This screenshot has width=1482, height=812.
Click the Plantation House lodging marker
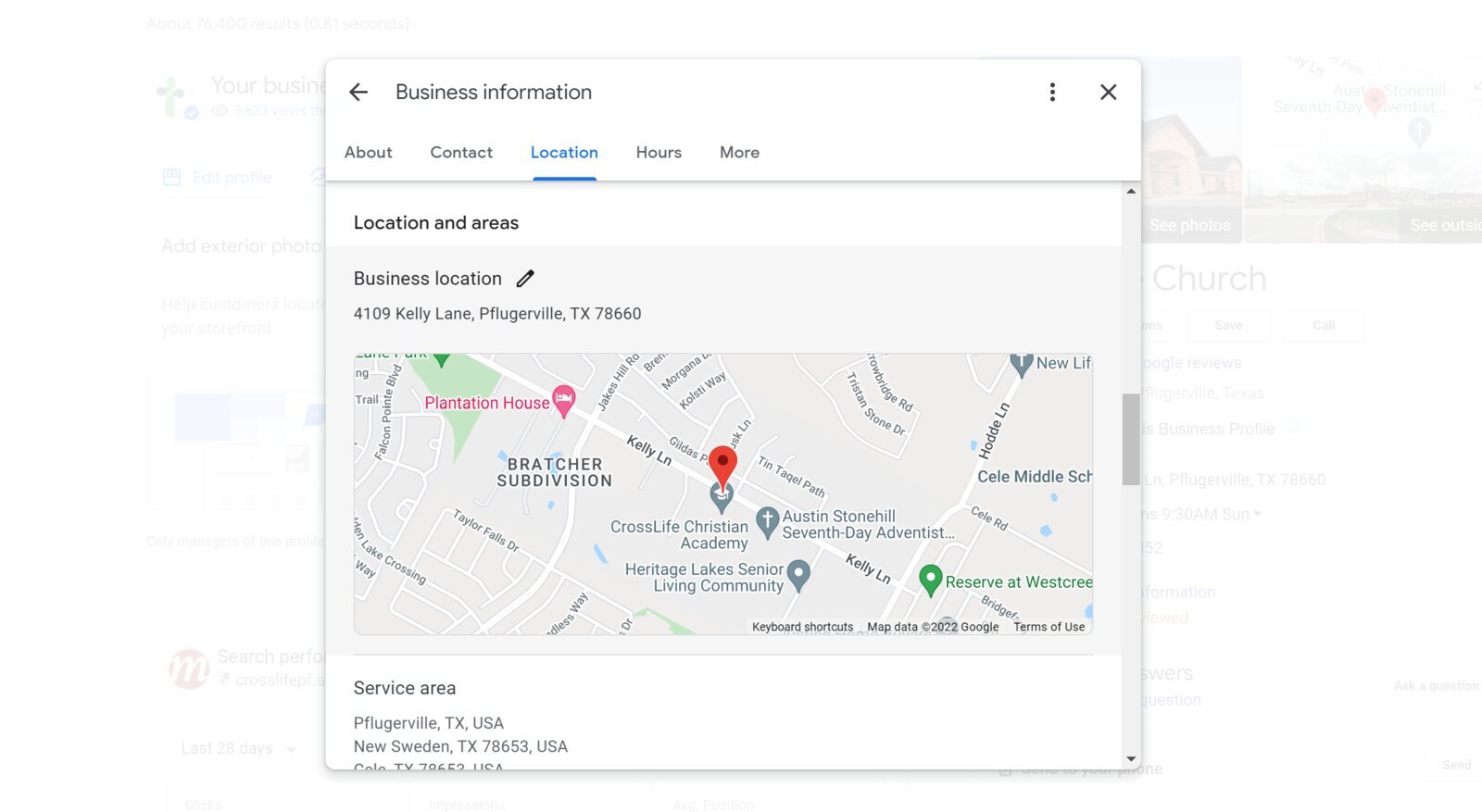click(563, 401)
